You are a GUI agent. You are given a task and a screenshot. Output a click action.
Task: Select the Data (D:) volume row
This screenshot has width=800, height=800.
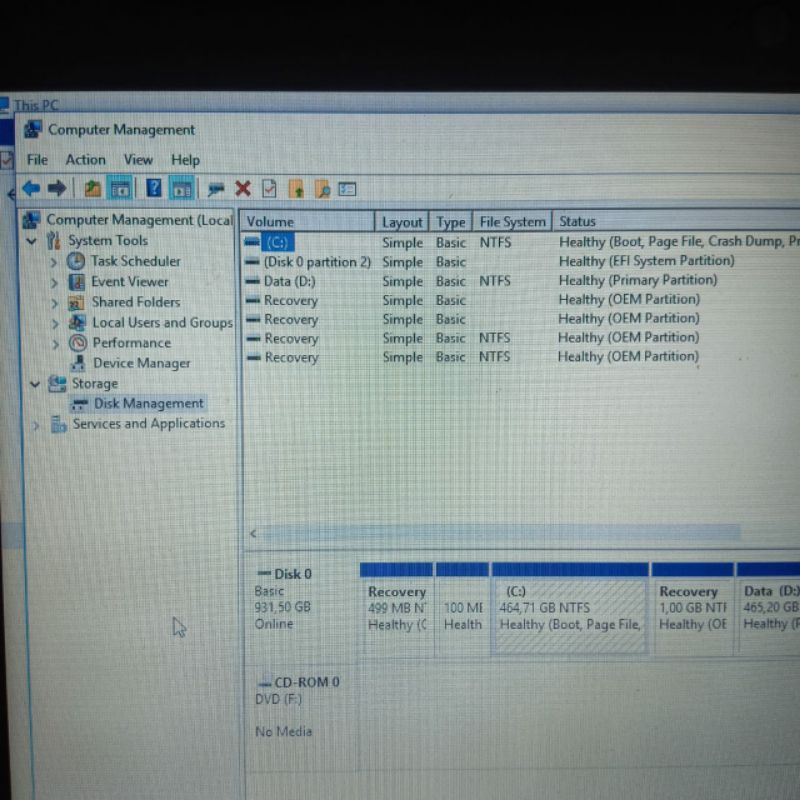pos(289,281)
